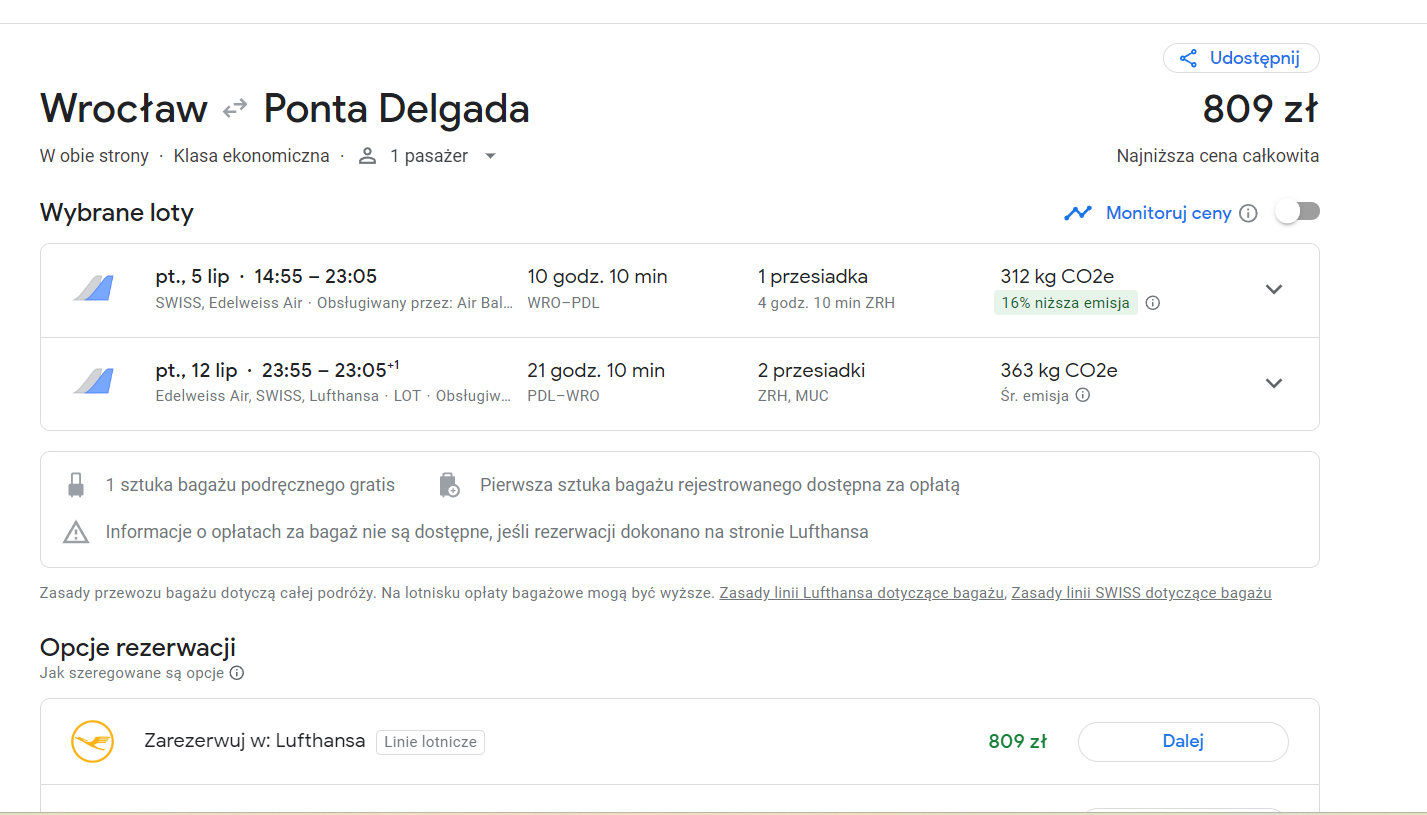Viewport: 1427px width, 815px height.
Task: Click info icon by Jak szeregowane są opcje
Action: pyautogui.click(x=237, y=673)
